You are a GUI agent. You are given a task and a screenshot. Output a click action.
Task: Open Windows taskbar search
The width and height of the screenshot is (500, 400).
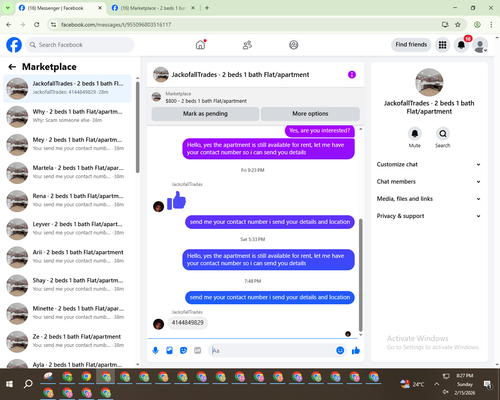tap(28, 384)
